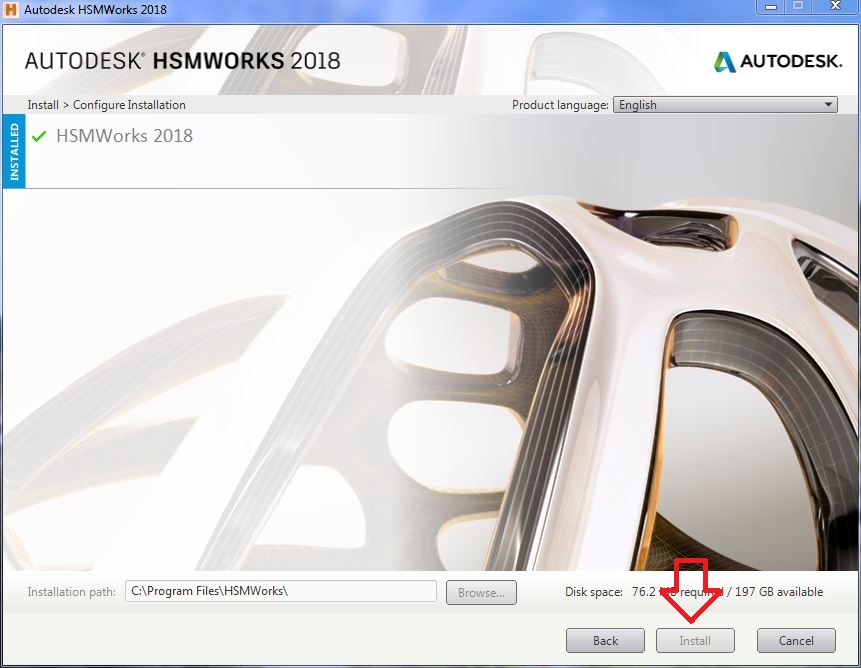Viewport: 861px width, 668px height.
Task: Click the HSMWorks H icon in the title bar
Action: 10,9
